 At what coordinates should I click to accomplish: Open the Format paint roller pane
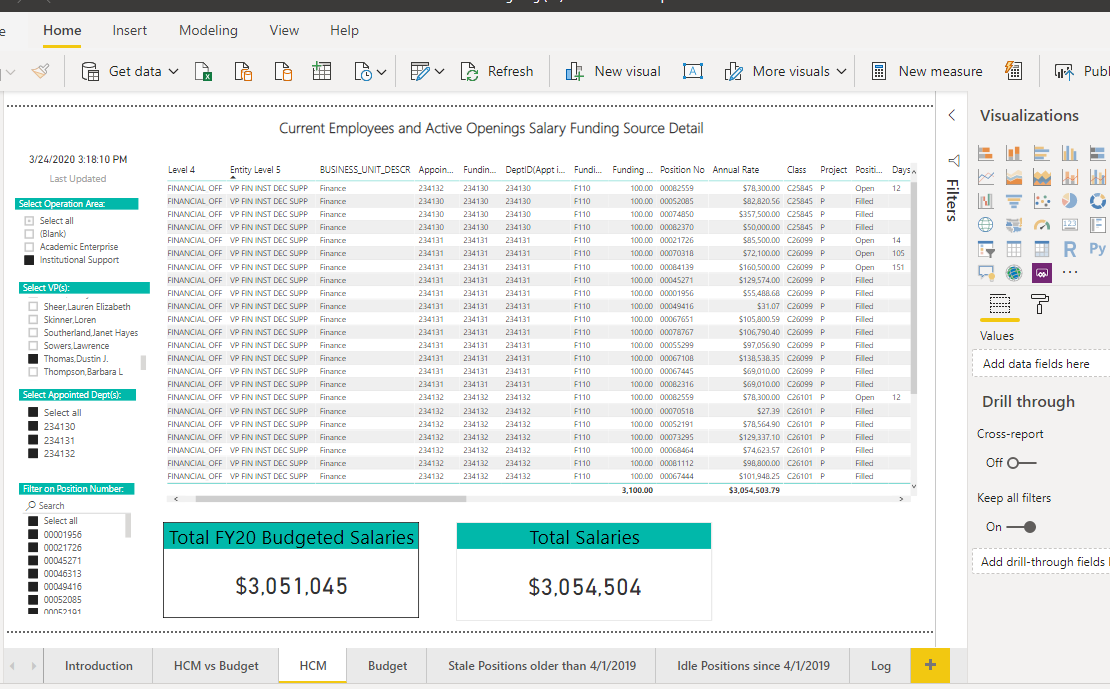click(x=1040, y=304)
